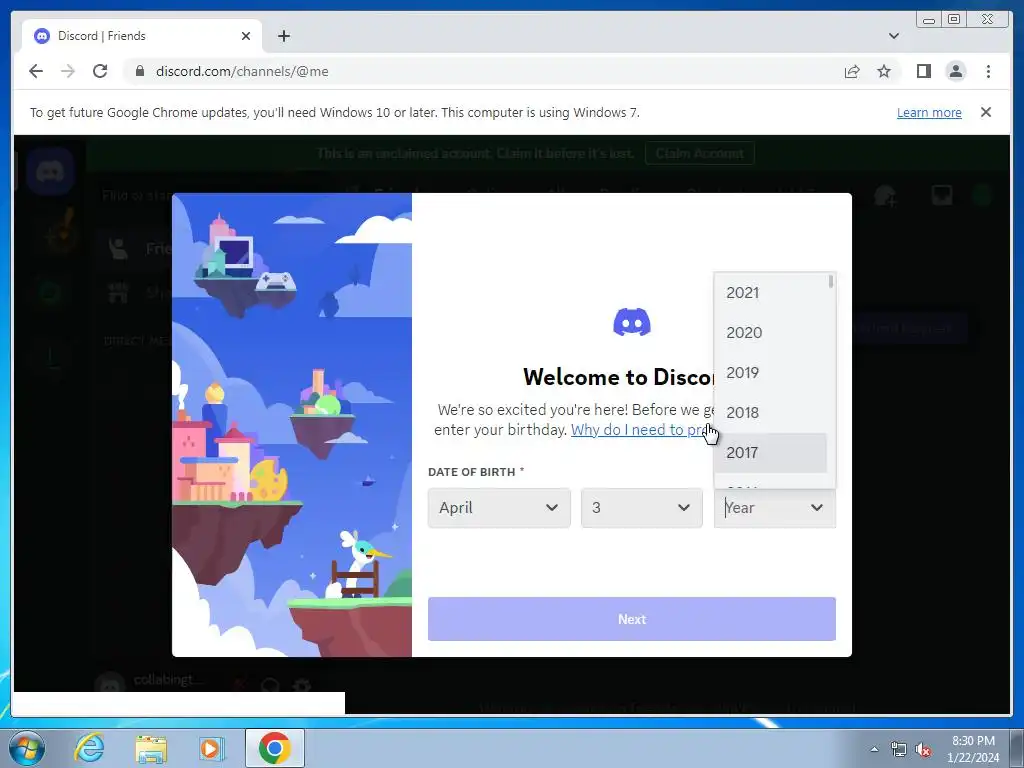Screen dimensions: 1024x768
Task: Open the Windows Start menu
Action: click(x=27, y=748)
